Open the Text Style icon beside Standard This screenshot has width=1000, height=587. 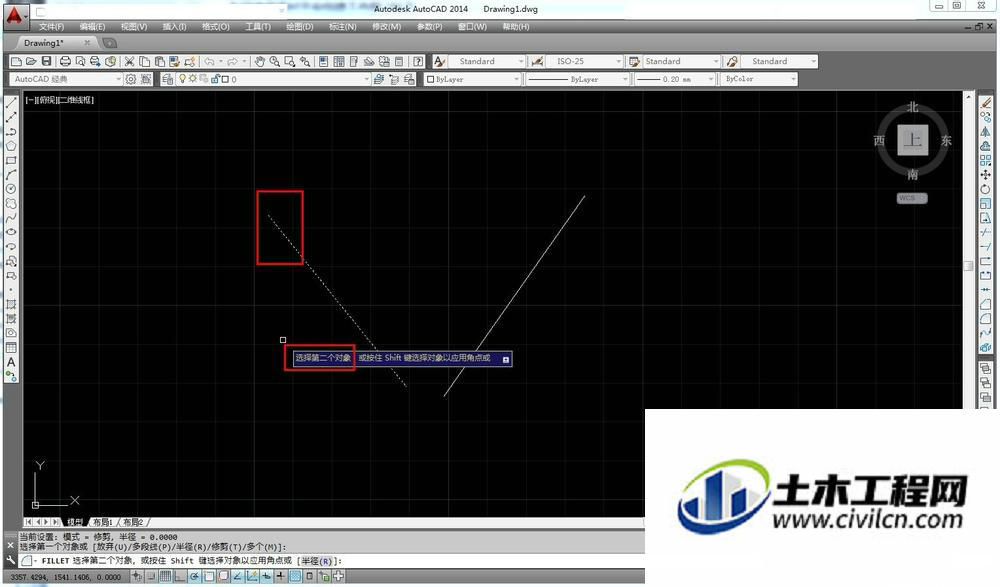[439, 61]
